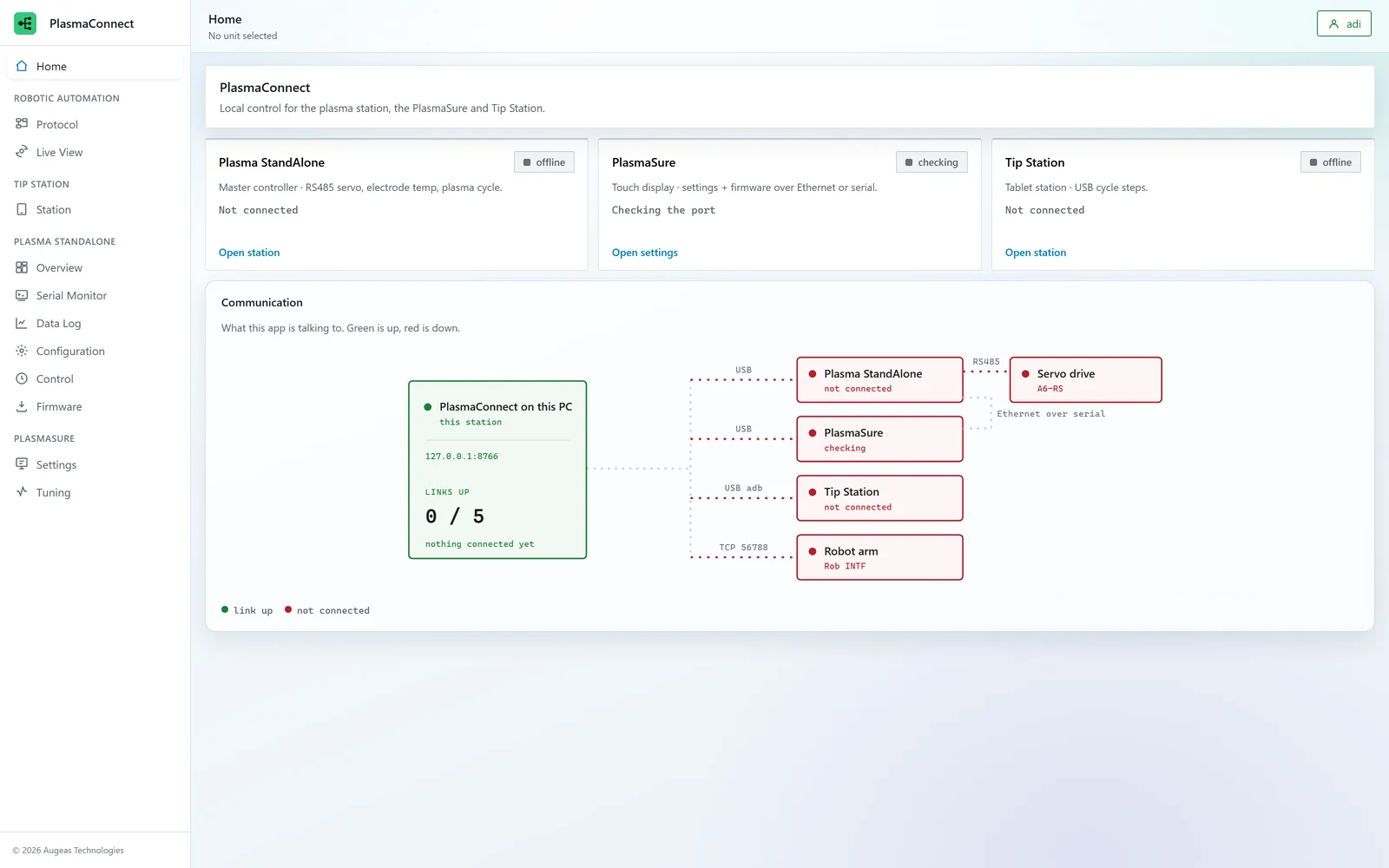Click the Configuration gear icon

click(22, 351)
